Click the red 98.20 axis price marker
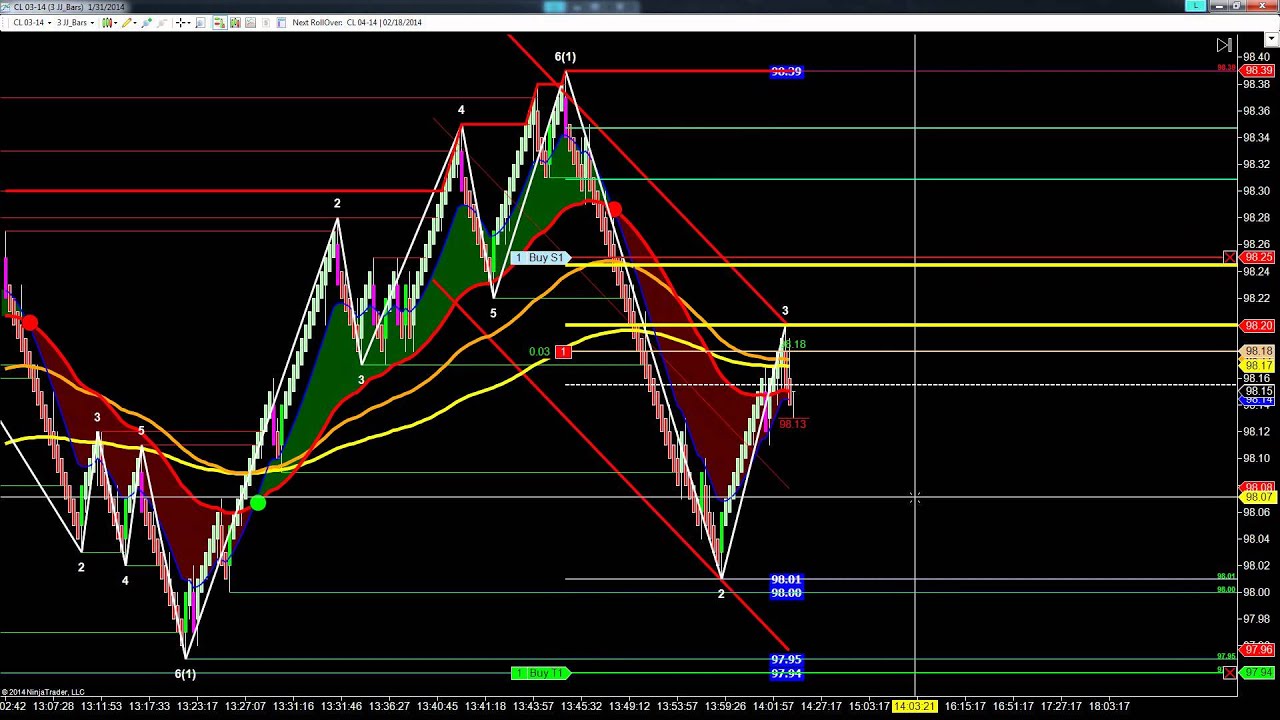 pyautogui.click(x=1257, y=326)
